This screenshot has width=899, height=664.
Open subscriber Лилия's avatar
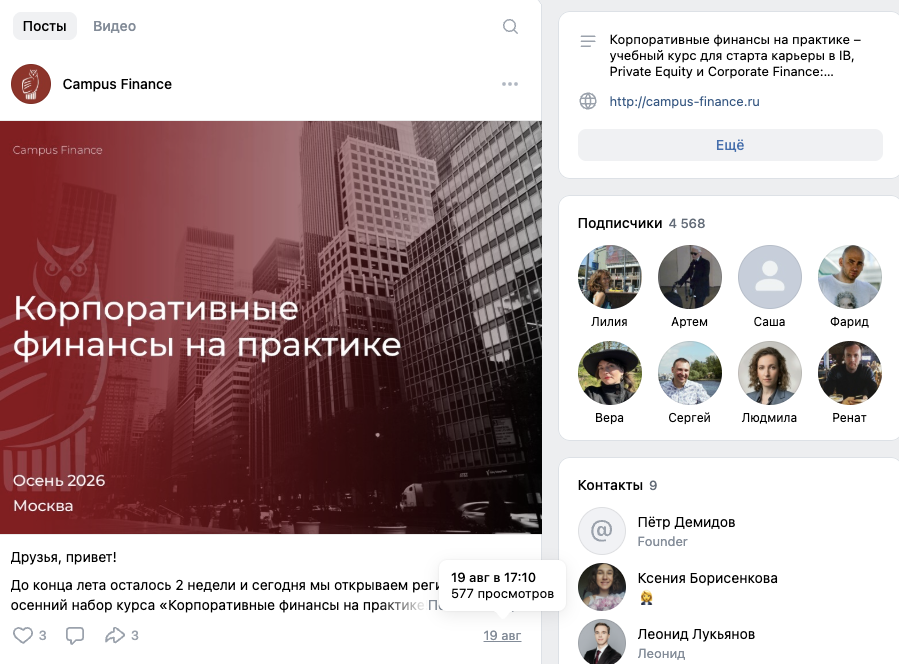609,277
